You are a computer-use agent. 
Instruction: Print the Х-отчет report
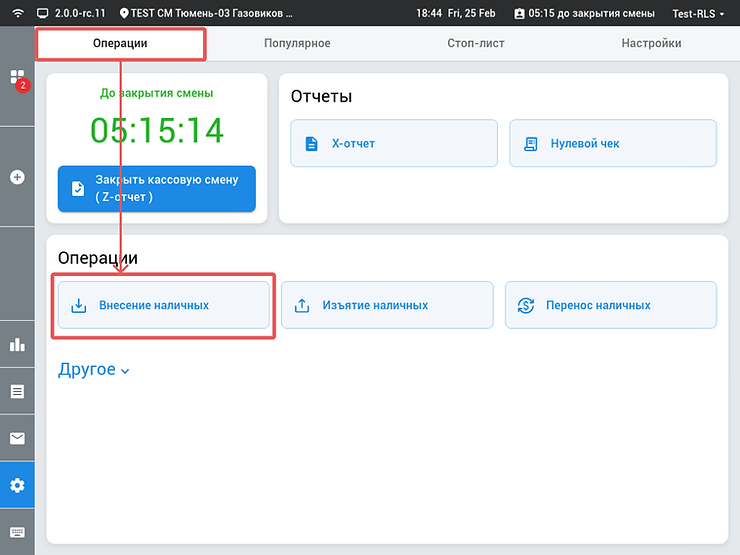pos(394,143)
